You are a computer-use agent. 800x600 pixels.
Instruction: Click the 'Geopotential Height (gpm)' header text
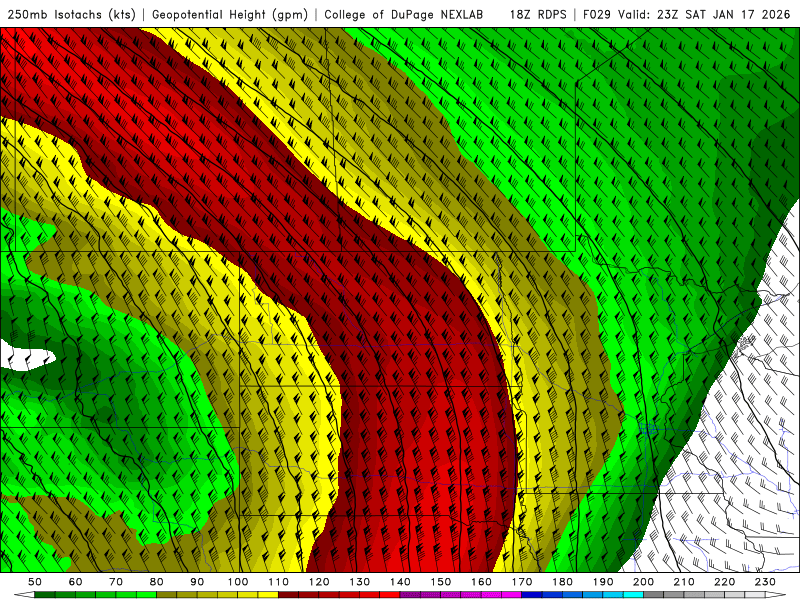[230, 15]
